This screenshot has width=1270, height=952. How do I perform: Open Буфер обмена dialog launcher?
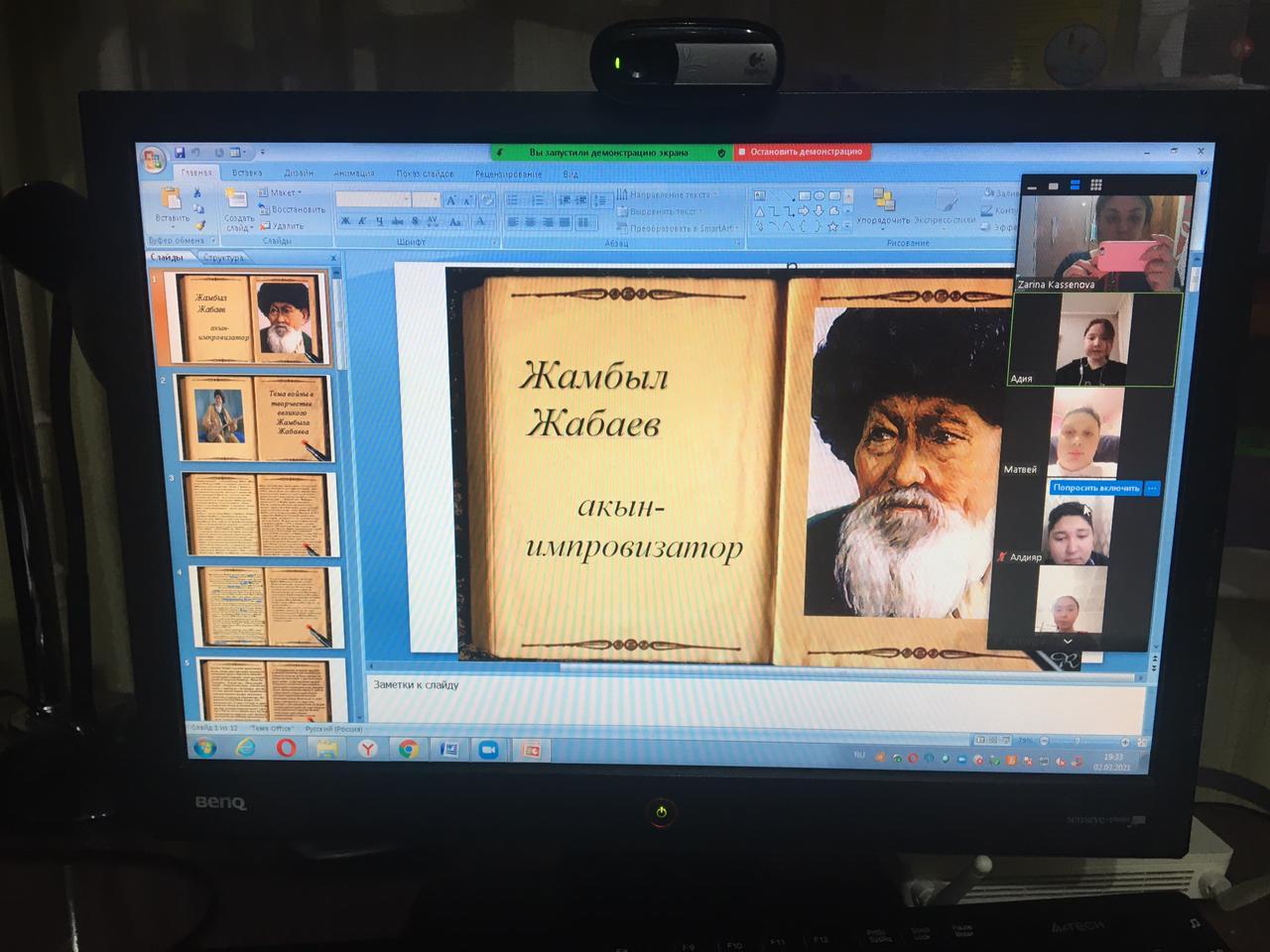click(x=212, y=239)
